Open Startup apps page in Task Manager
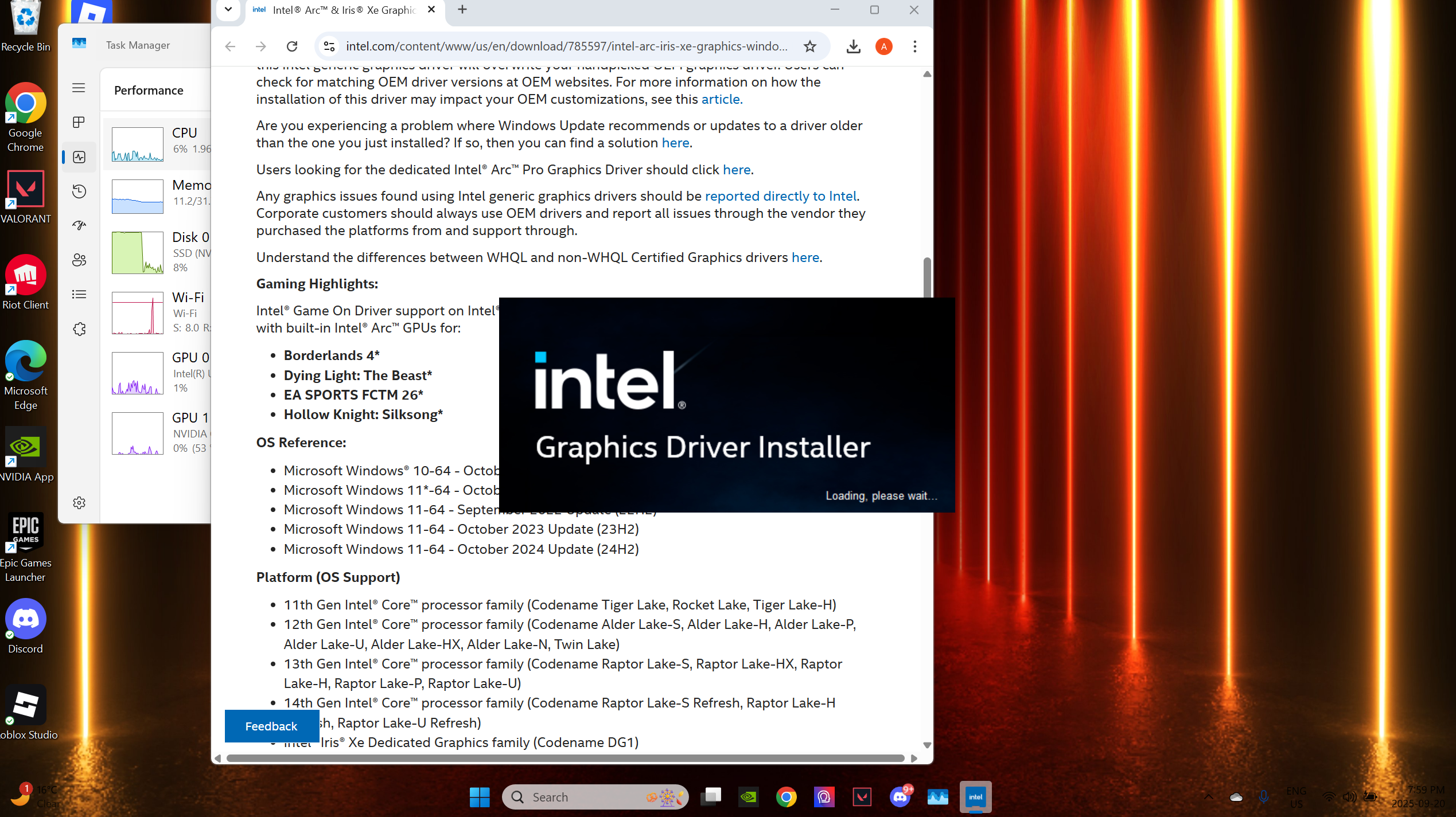Image resolution: width=1456 pixels, height=817 pixels. 79,225
